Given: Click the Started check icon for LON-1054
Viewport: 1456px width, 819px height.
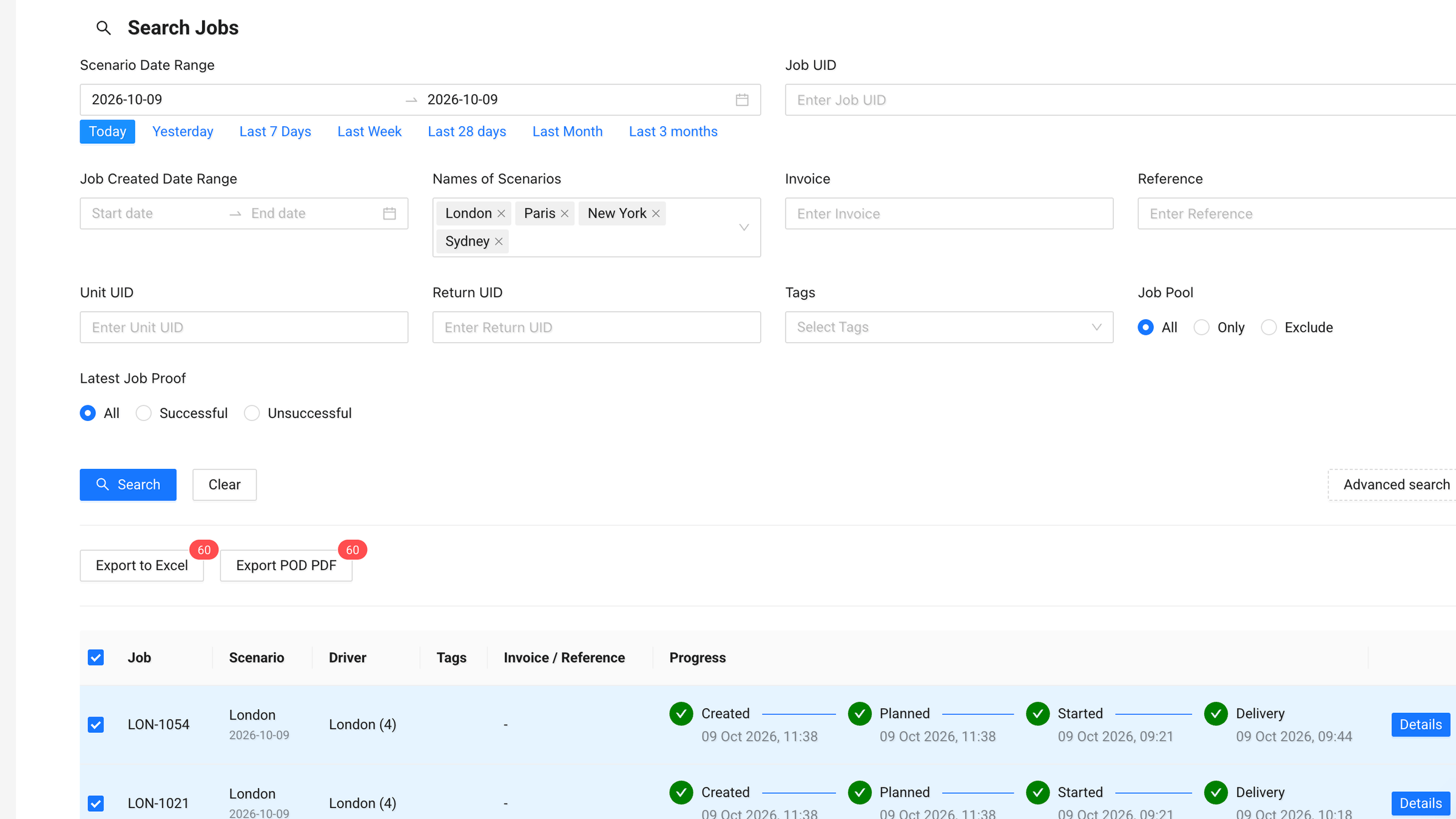Looking at the screenshot, I should (1038, 714).
